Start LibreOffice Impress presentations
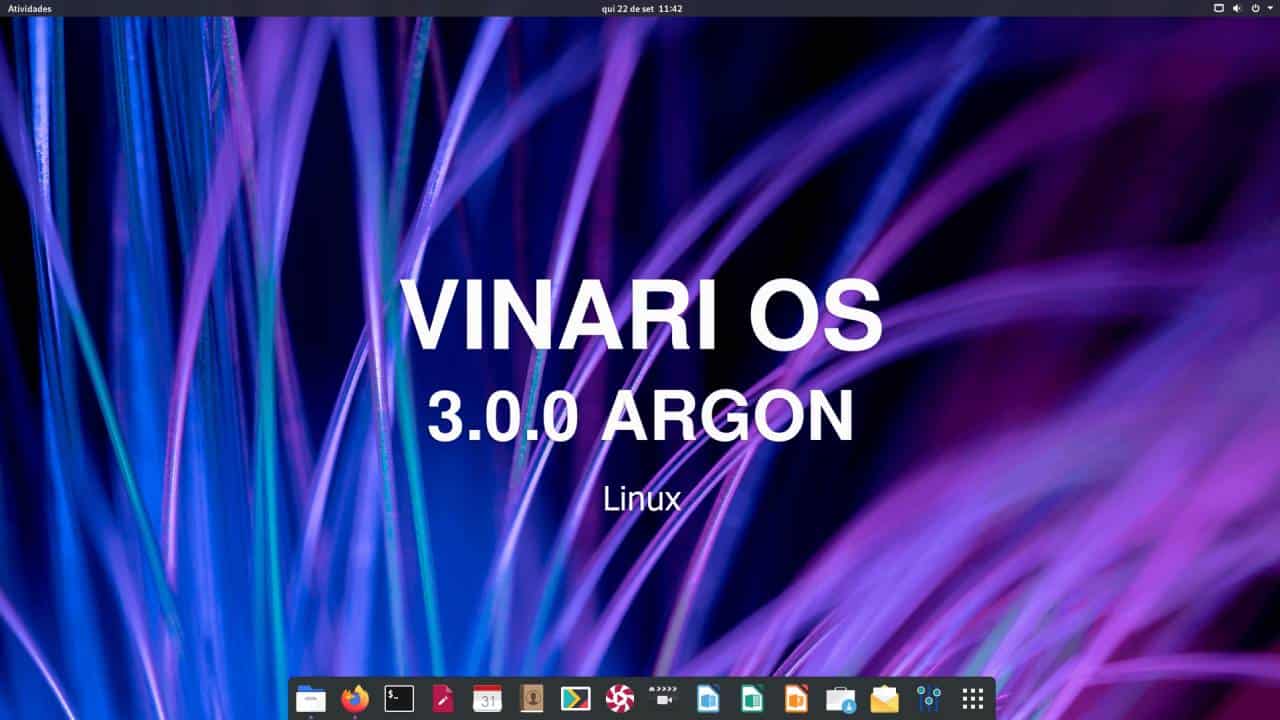The height and width of the screenshot is (720, 1280). (x=796, y=699)
